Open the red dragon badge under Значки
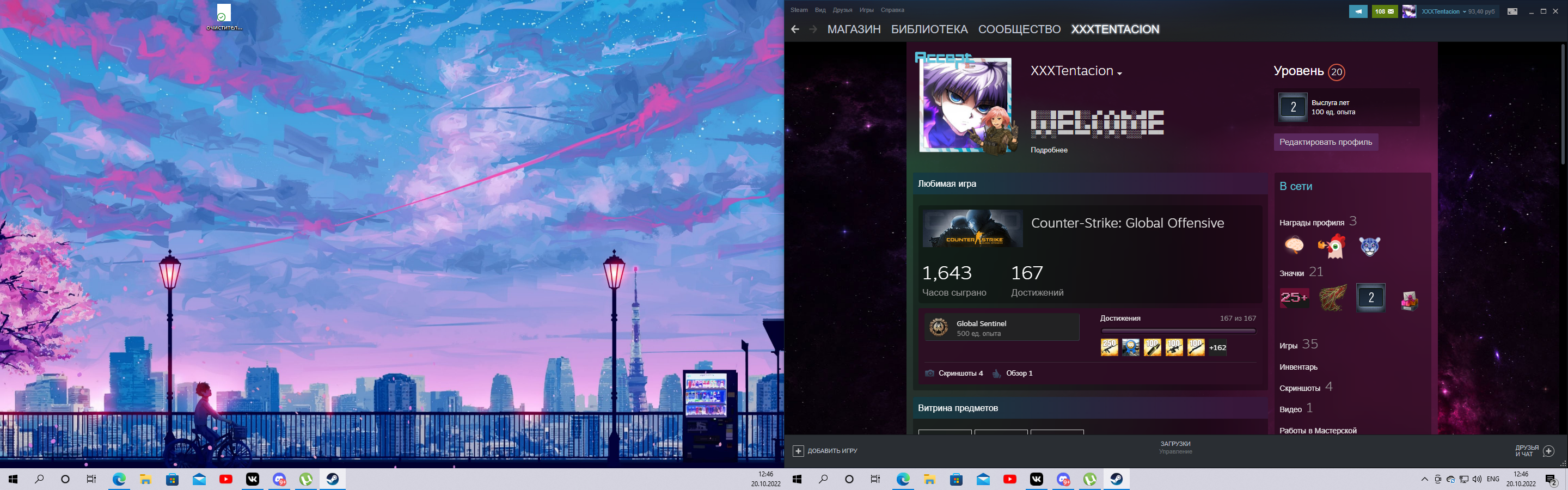Image resolution: width=1568 pixels, height=490 pixels. [x=1332, y=298]
